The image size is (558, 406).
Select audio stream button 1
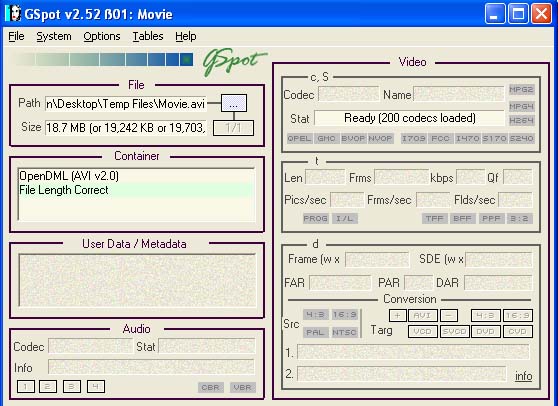click(26, 386)
